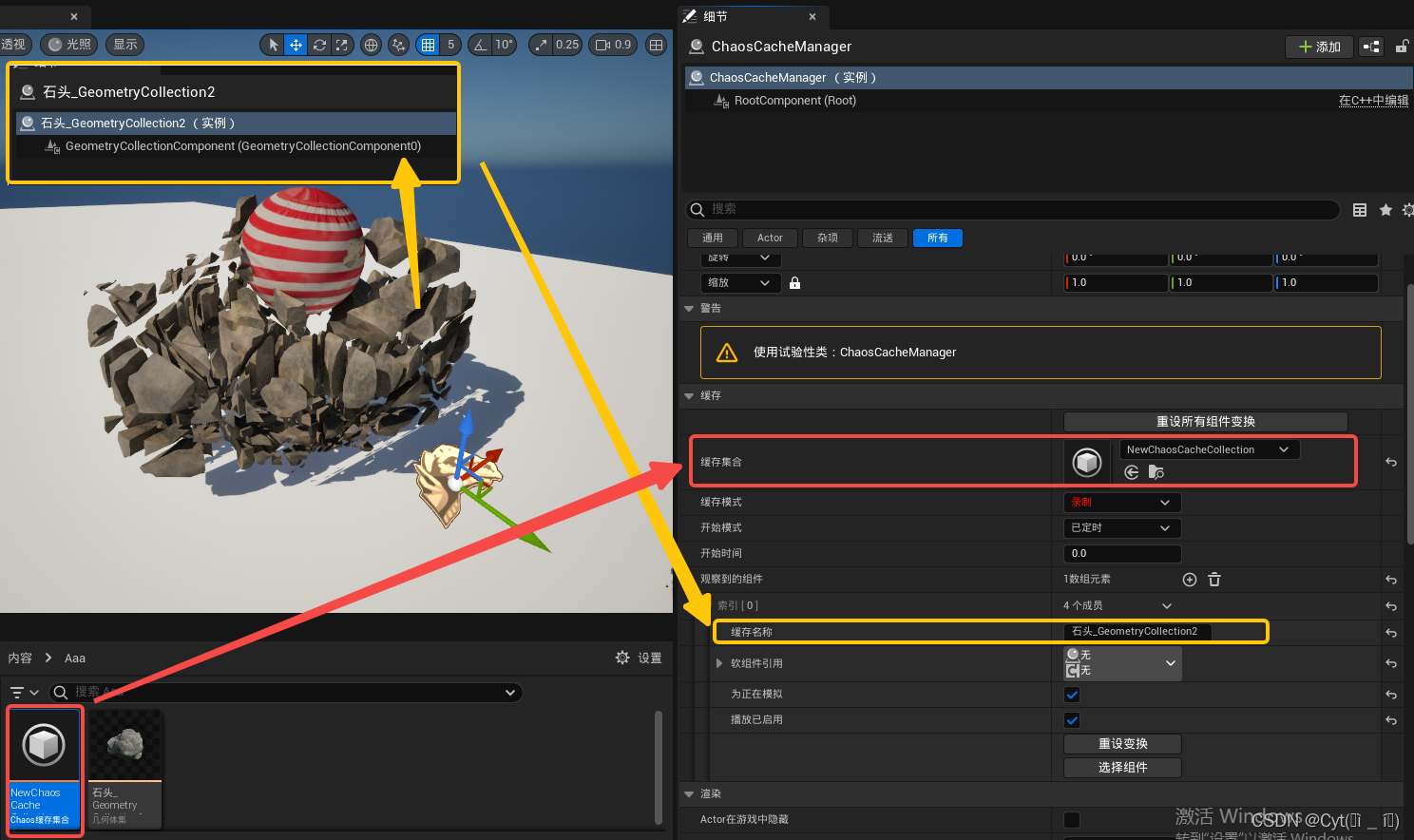1414x840 pixels.
Task: Click the 重设所有组件变换 button
Action: tap(1205, 421)
